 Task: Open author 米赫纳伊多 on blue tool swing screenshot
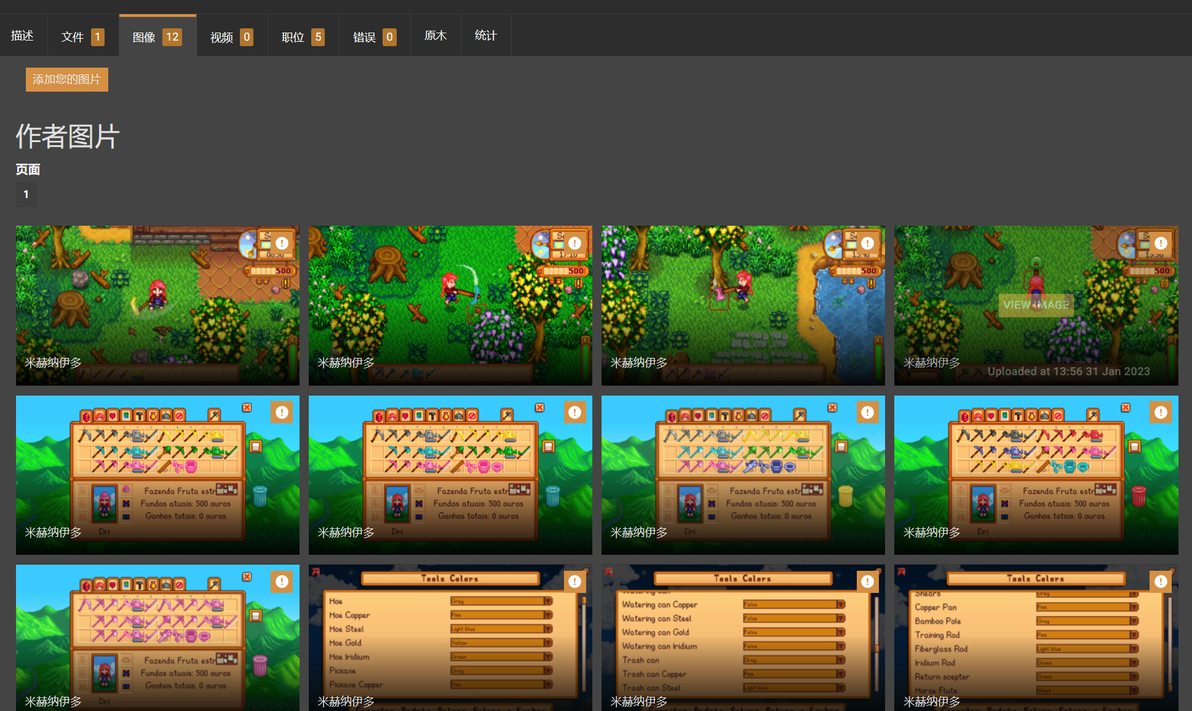tap(346, 363)
